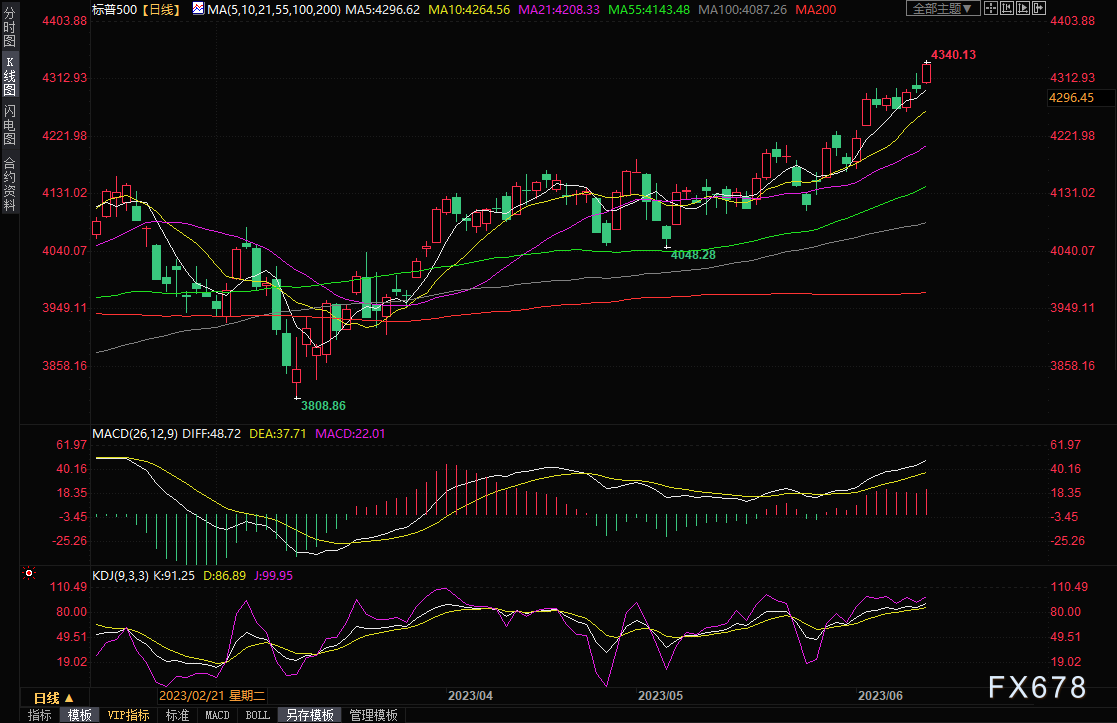Click the MACD(26,12,9) indicator label
The width and height of the screenshot is (1117, 723).
[x=135, y=434]
